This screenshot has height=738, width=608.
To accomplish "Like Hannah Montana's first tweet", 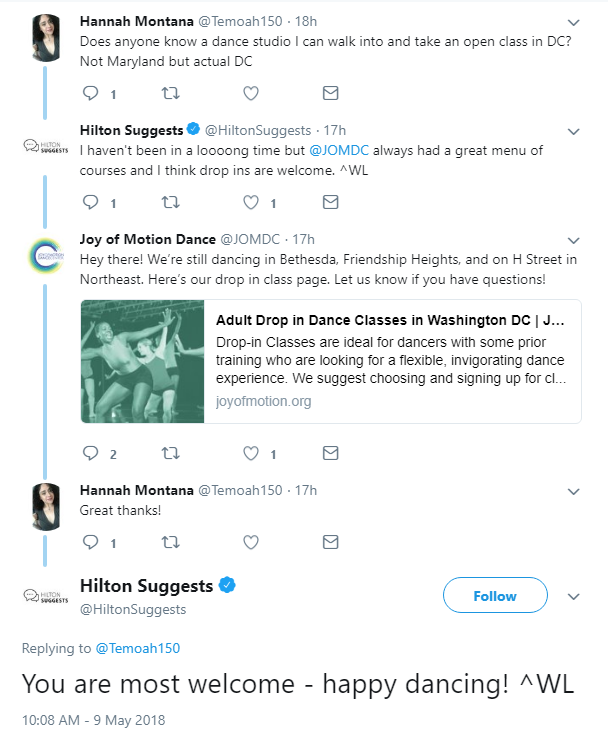I will [x=251, y=93].
